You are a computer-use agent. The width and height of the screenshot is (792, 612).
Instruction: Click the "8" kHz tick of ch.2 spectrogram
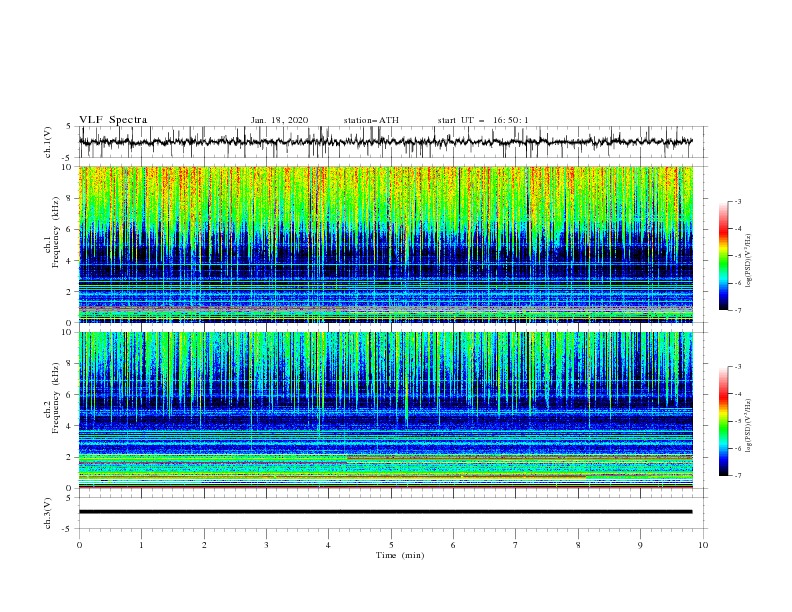coord(70,364)
